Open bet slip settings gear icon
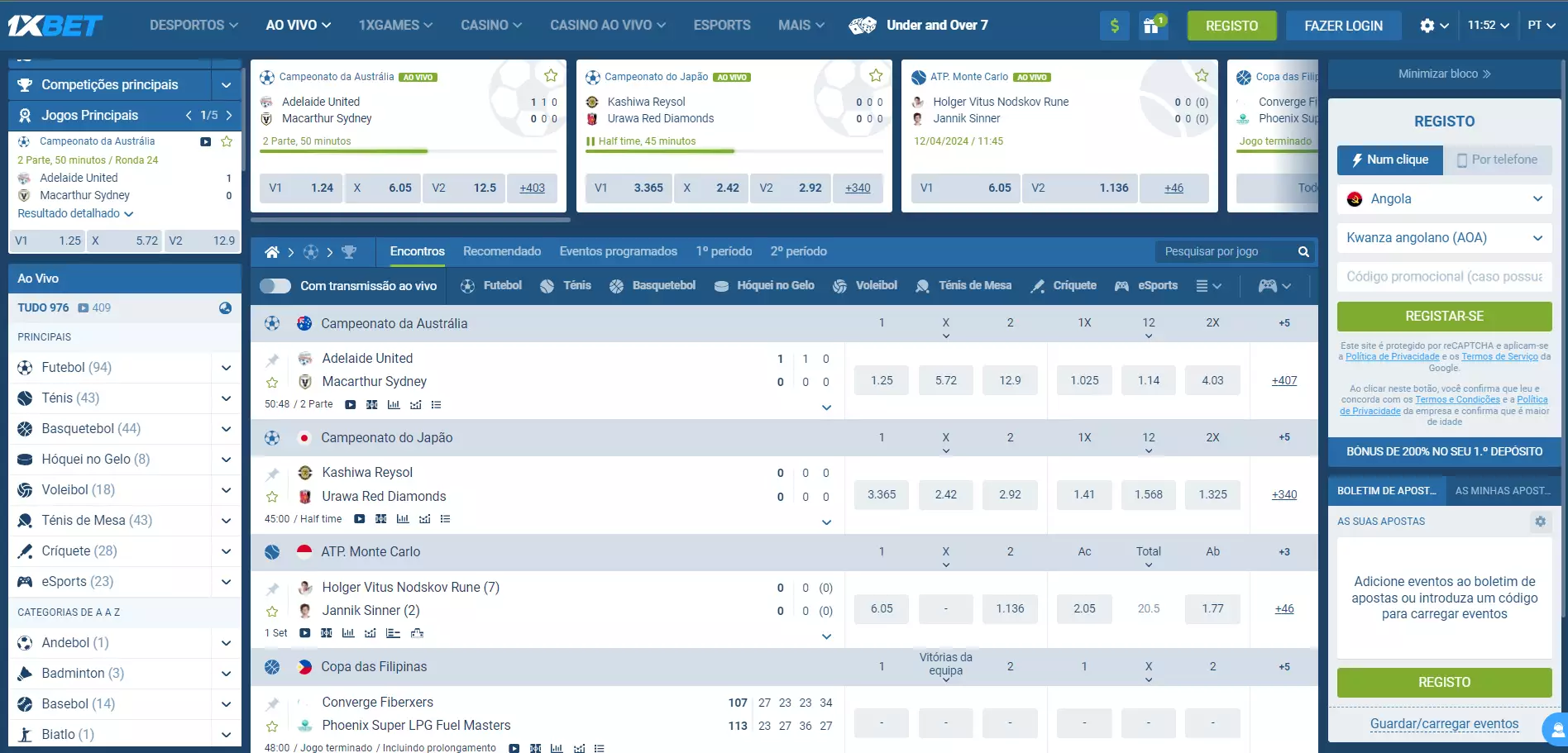The width and height of the screenshot is (1568, 753). (1540, 522)
